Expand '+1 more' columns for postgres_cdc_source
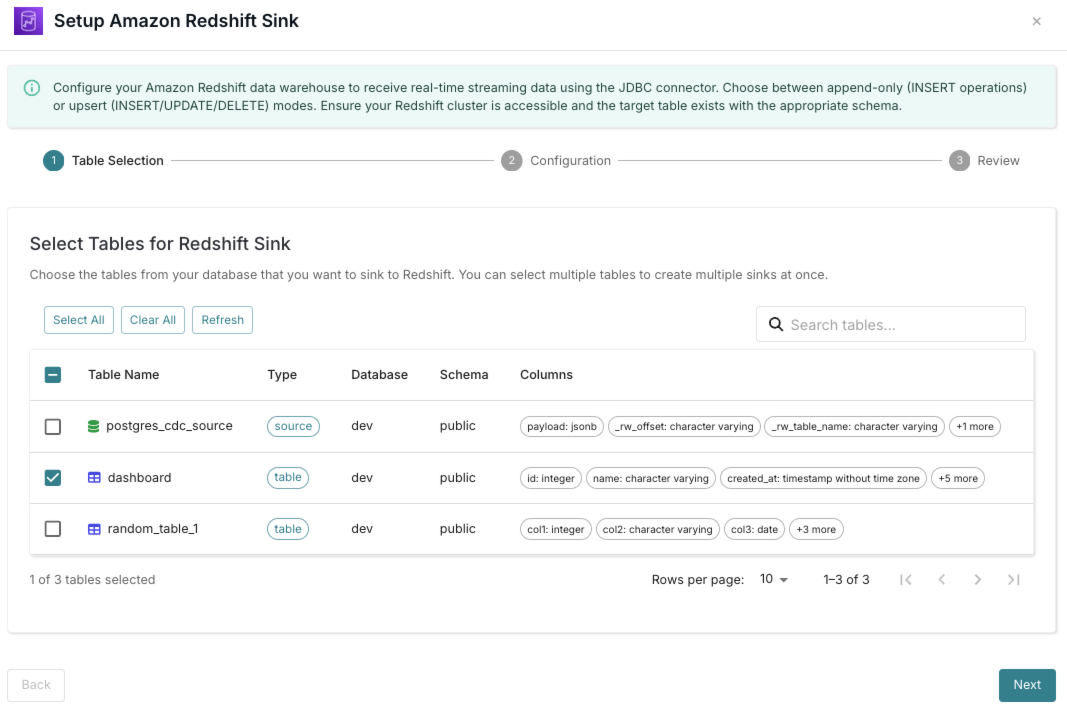 pyautogui.click(x=974, y=427)
